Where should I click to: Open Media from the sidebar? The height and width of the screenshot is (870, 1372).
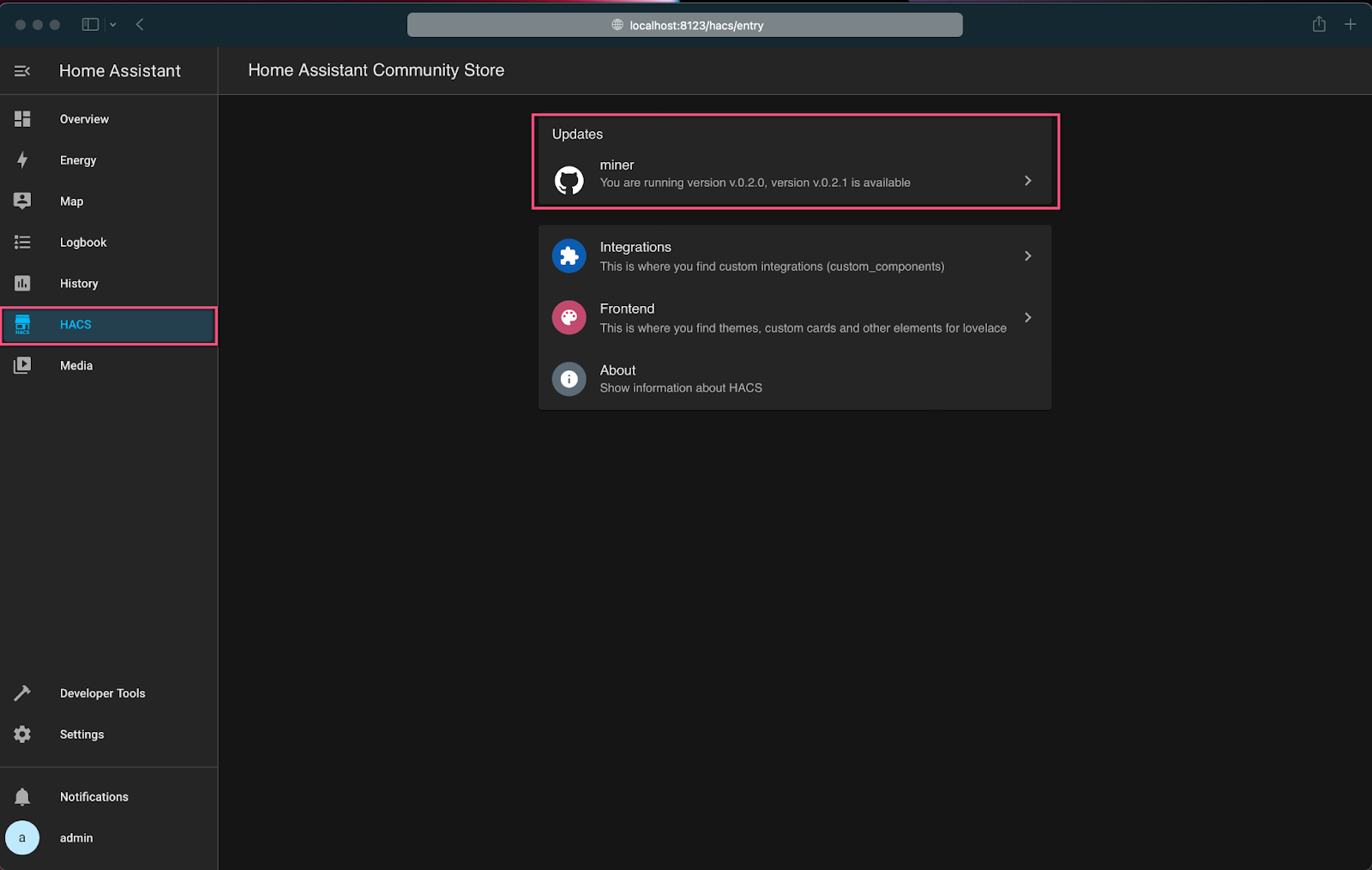click(109, 366)
